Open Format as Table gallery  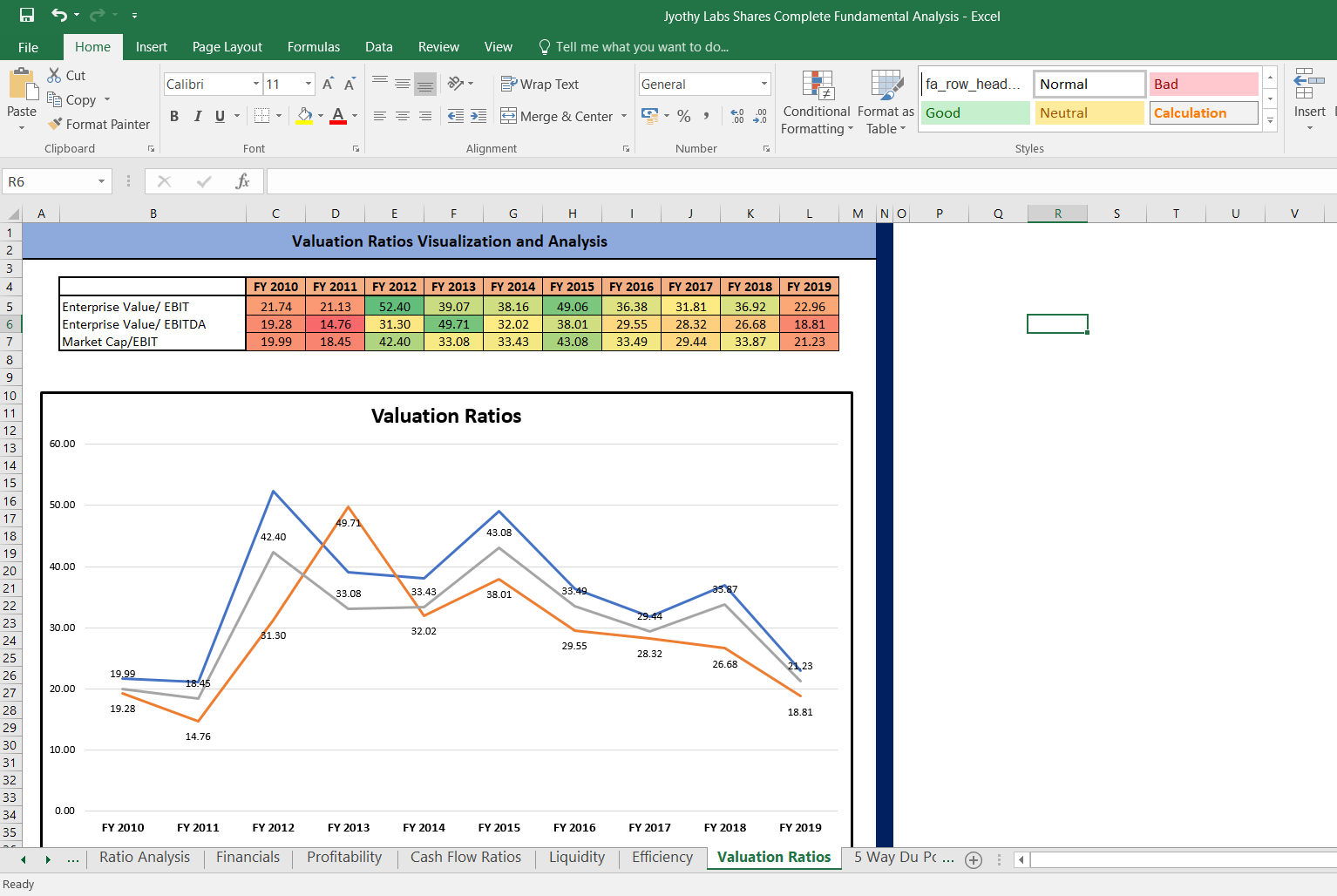pos(886,103)
